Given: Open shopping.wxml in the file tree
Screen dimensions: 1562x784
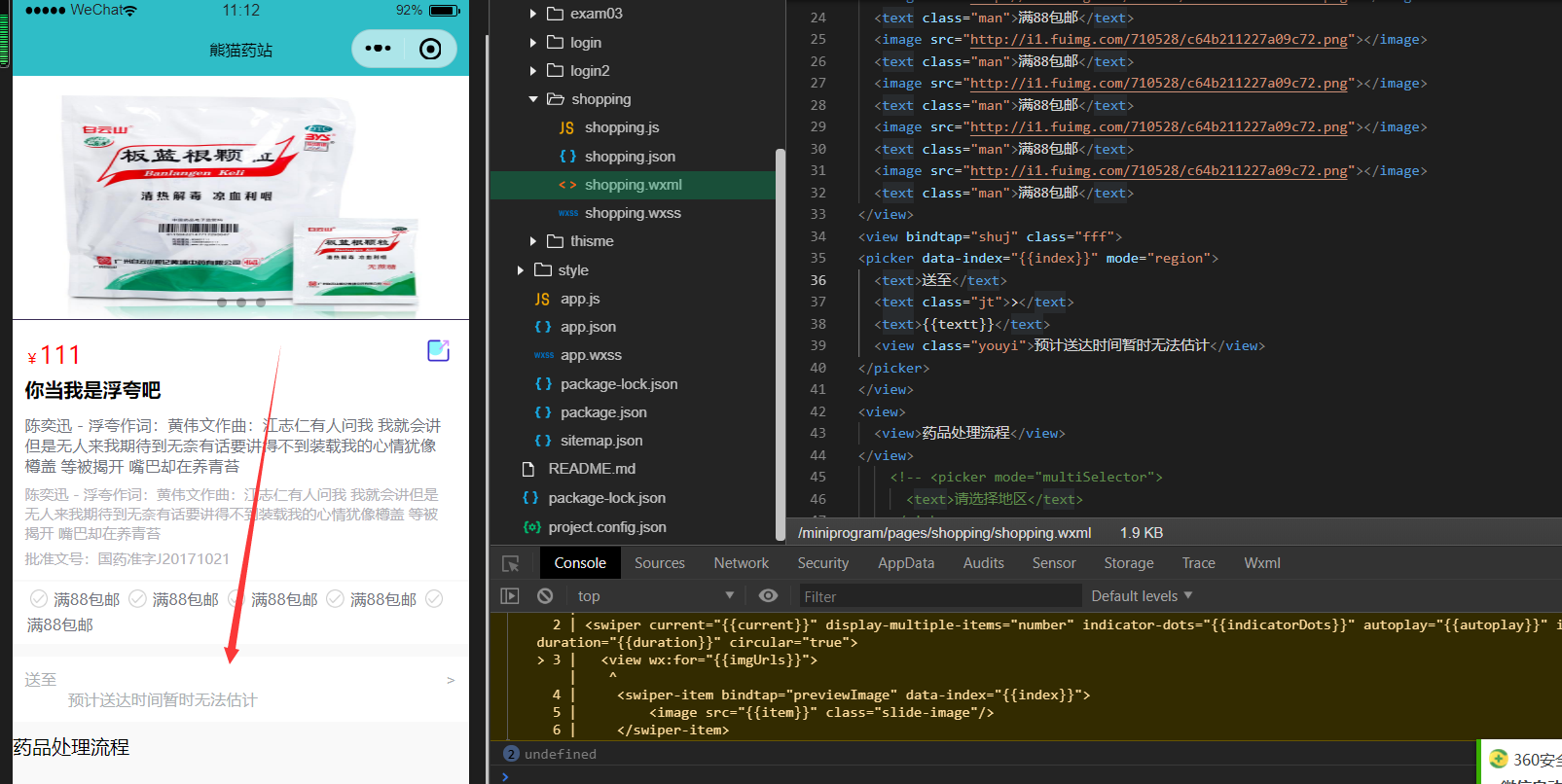Looking at the screenshot, I should click(x=633, y=185).
